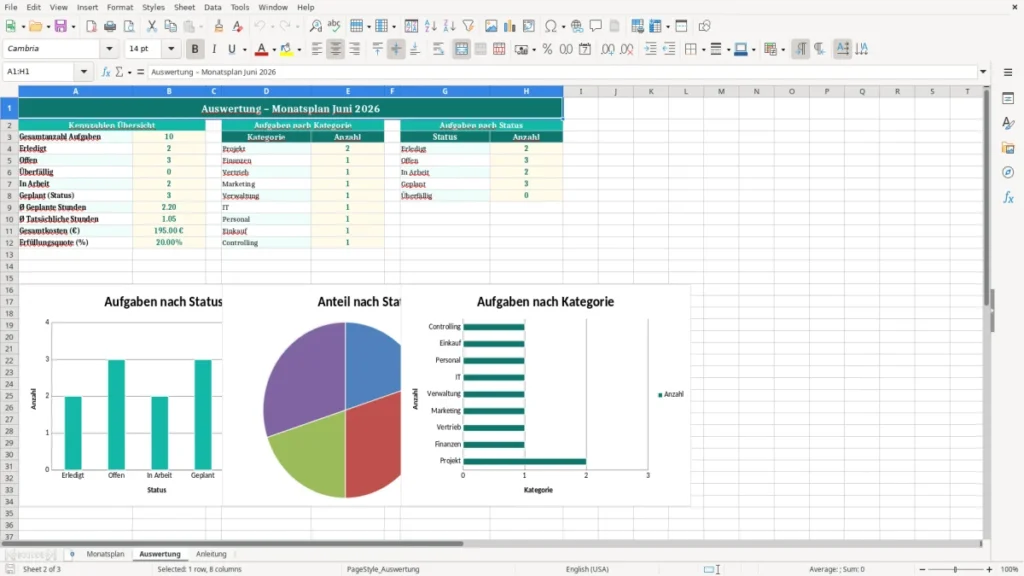This screenshot has height=576, width=1024.
Task: Click the formula input line
Action: pos(562,72)
